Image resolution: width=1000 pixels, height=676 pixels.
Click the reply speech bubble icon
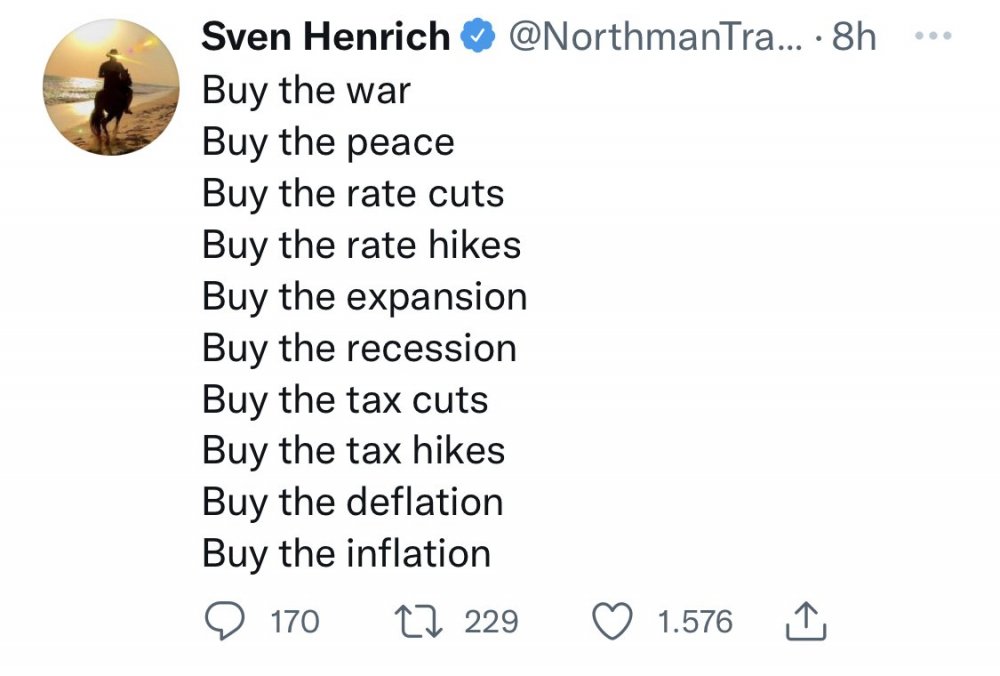(x=225, y=622)
